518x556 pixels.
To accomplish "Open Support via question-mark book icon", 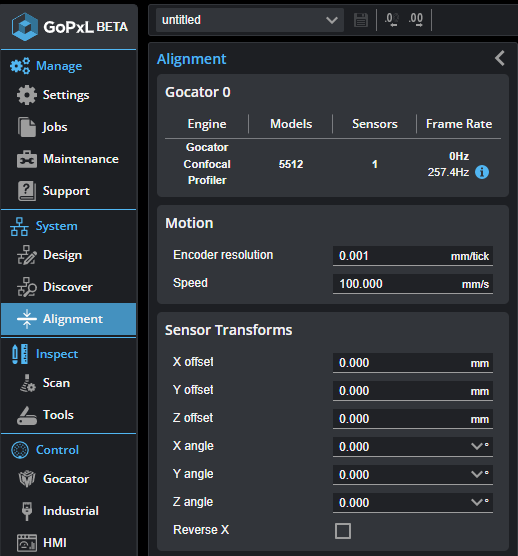I will (27, 191).
